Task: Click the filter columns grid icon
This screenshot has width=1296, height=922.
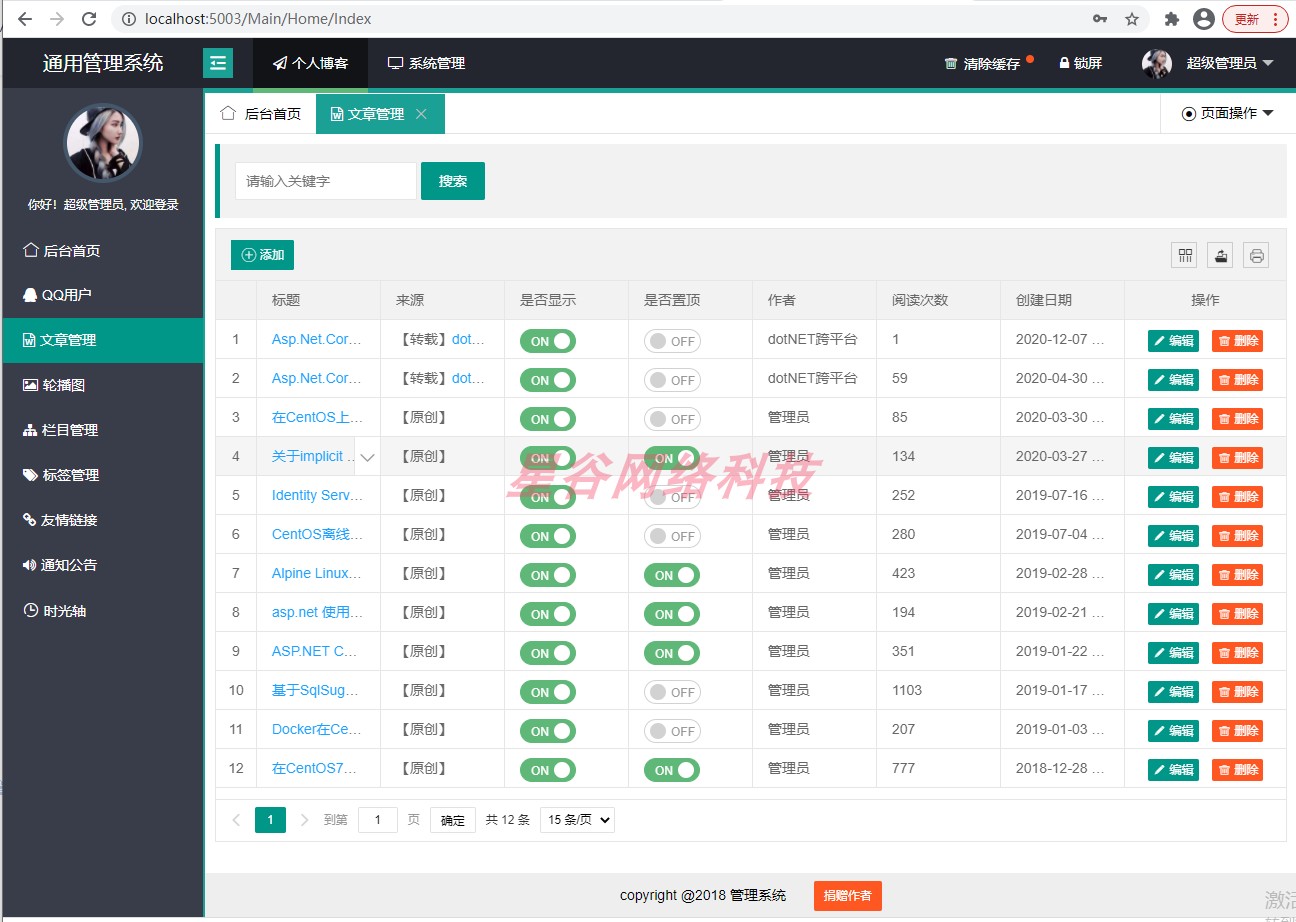Action: point(1185,255)
